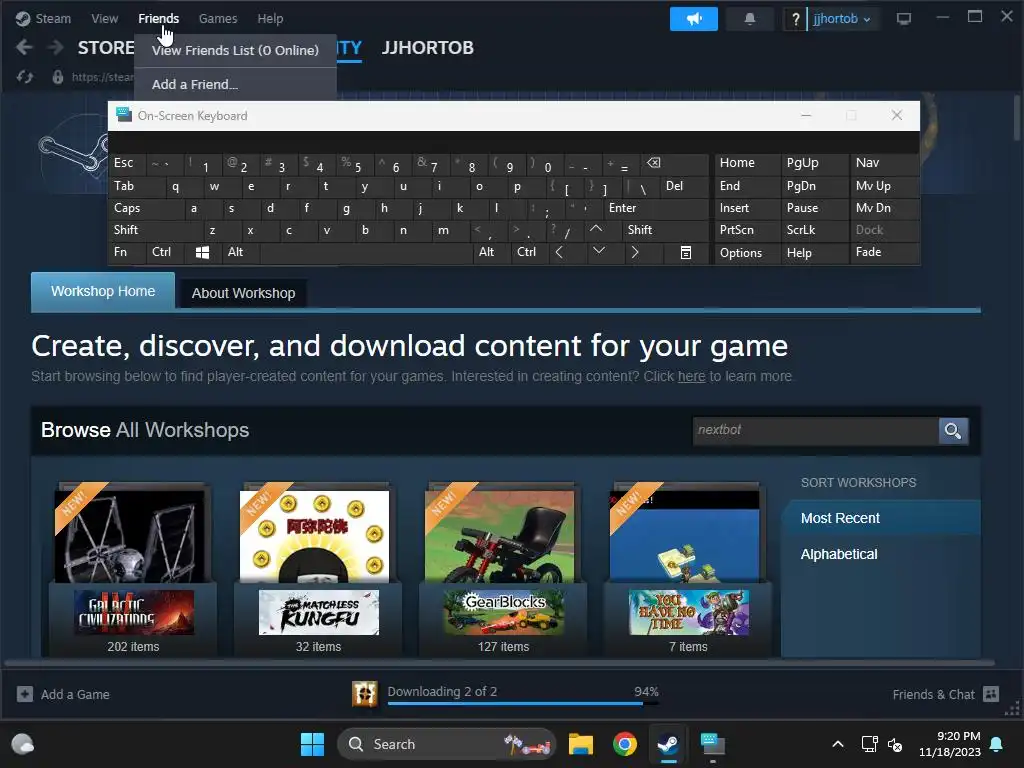Screen dimensions: 1024x768
Task: Open Steam notifications bell
Action: (750, 19)
